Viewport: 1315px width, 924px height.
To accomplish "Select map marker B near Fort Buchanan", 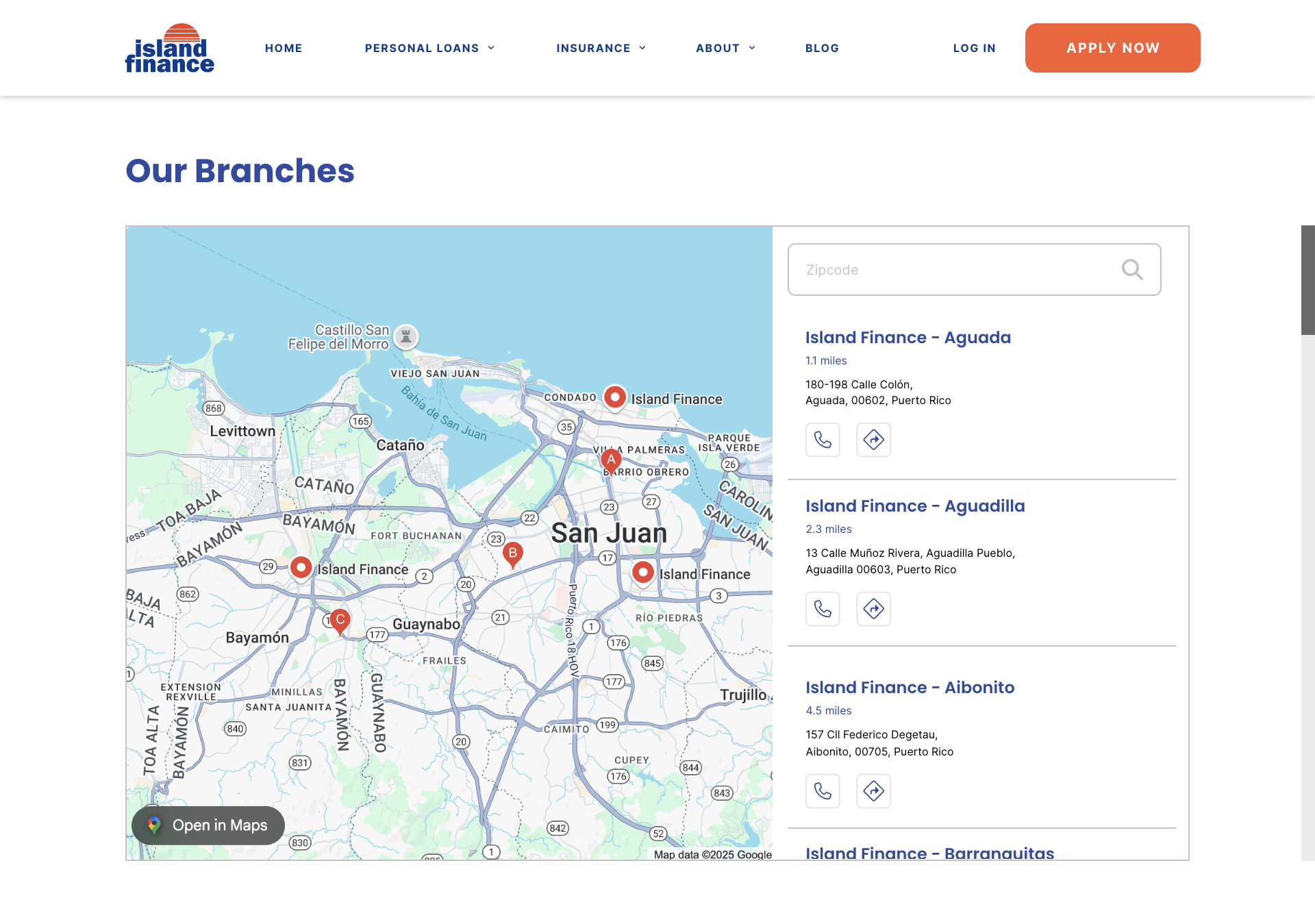I will 512,553.
